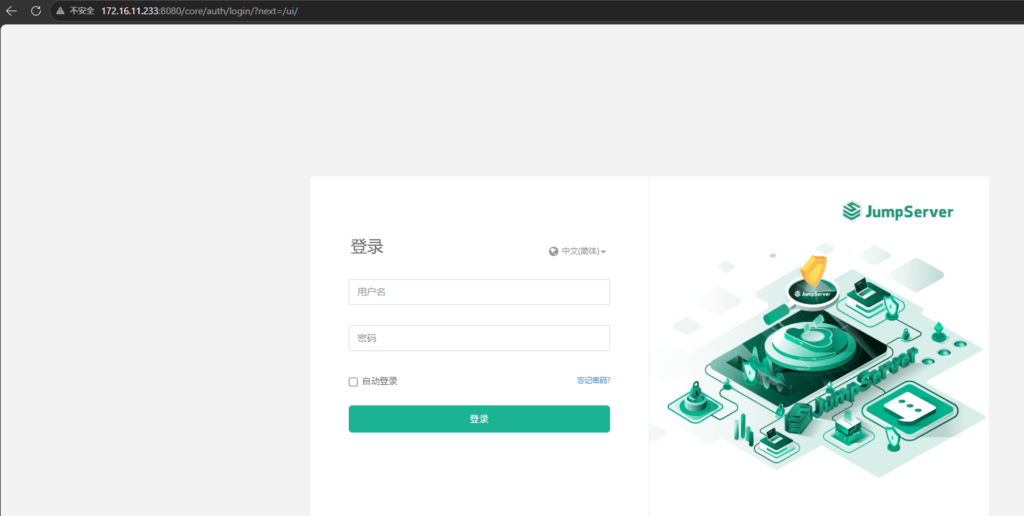Click the 不安全 security label
The image size is (1024, 516).
coord(81,10)
